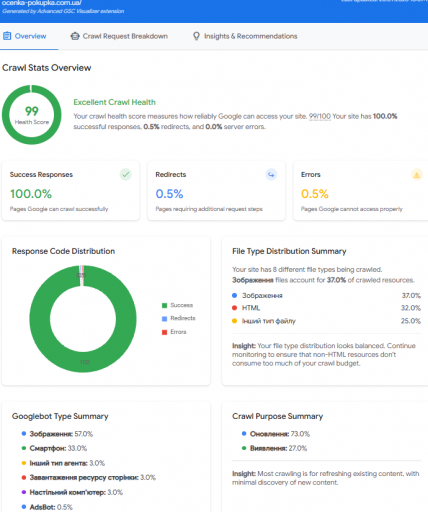Click the 100.0% success value
Screen dimensions: 428x512
point(31,194)
